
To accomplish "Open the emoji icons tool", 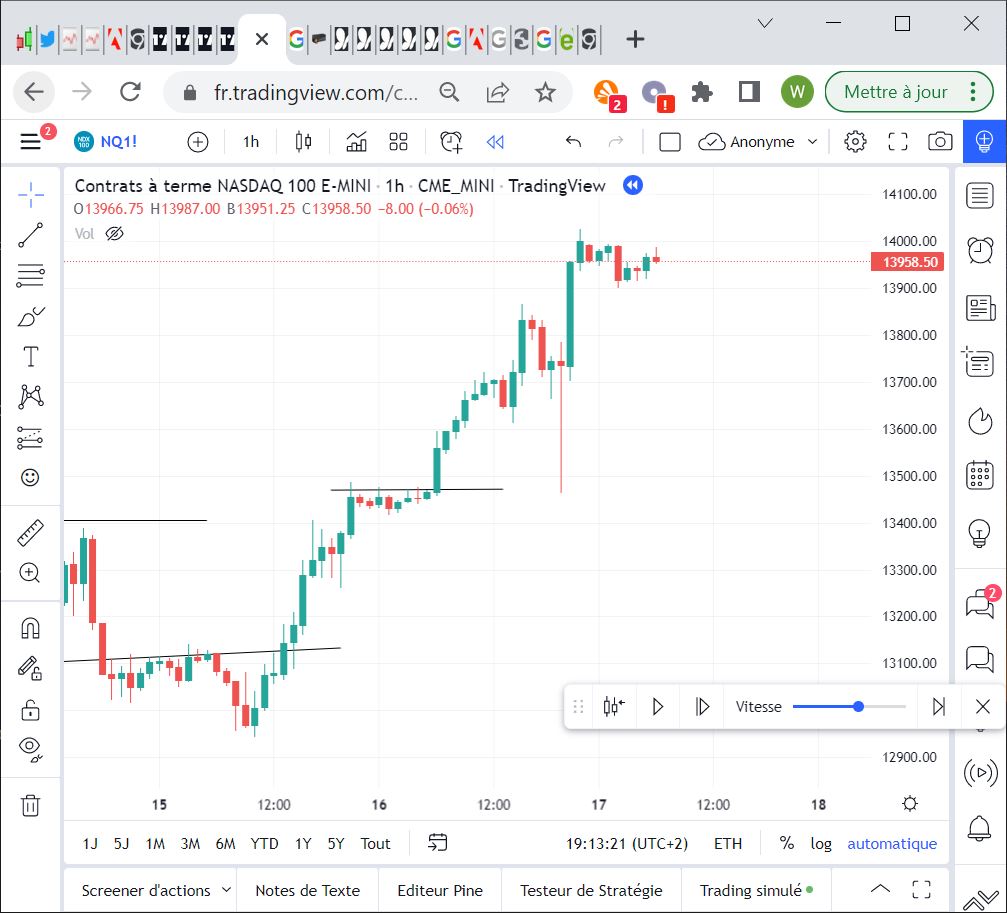I will pyautogui.click(x=30, y=478).
